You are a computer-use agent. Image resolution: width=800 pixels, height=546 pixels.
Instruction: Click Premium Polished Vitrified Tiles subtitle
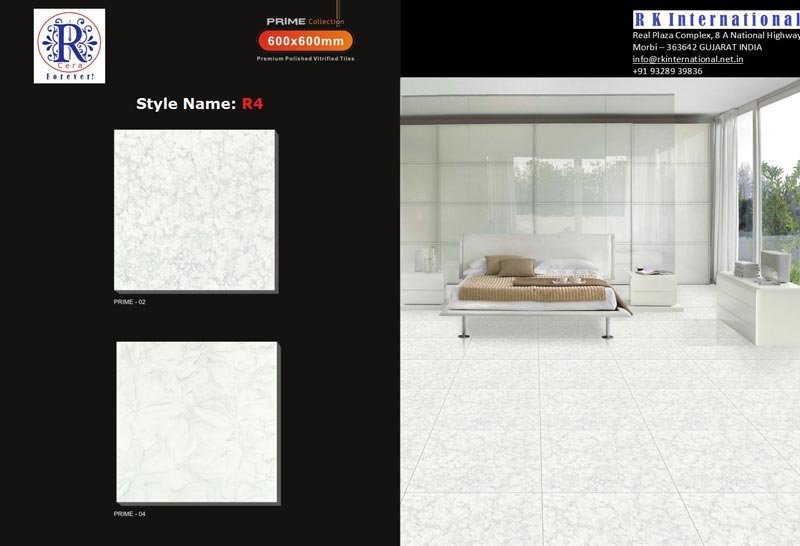click(x=305, y=59)
